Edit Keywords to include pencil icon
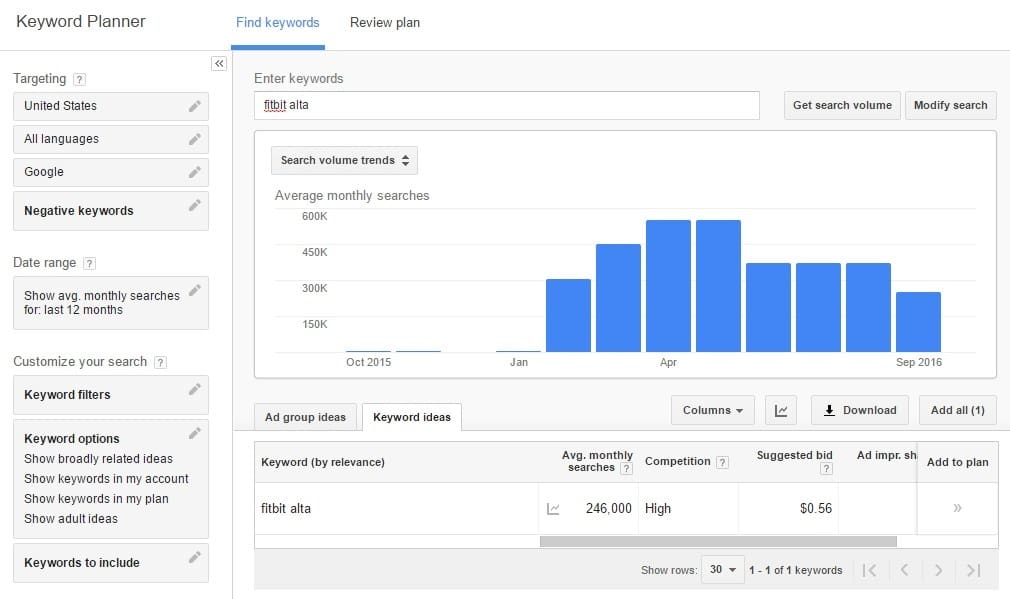This screenshot has width=1010, height=599. 195,558
